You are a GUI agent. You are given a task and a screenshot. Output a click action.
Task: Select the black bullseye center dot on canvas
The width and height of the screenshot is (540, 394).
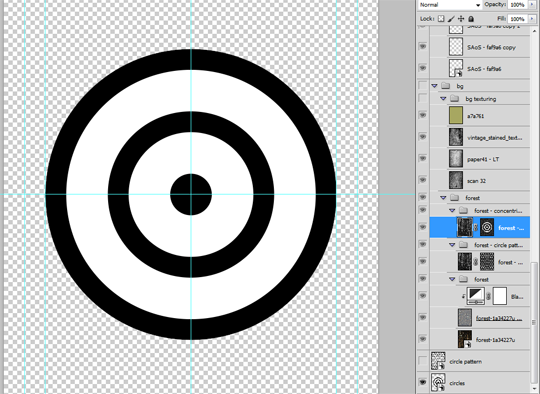pyautogui.click(x=191, y=194)
